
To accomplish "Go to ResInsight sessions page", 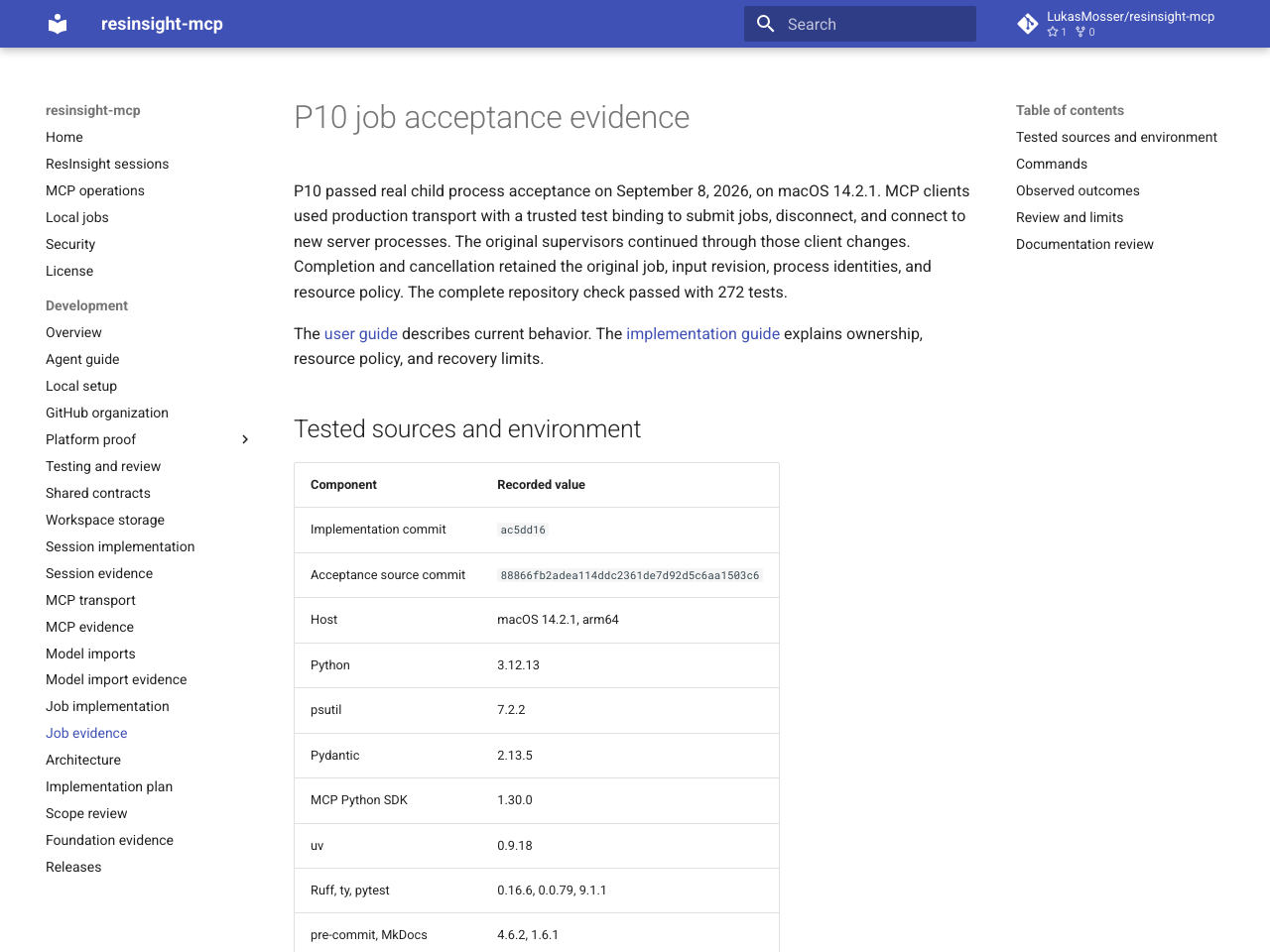I will [x=107, y=164].
